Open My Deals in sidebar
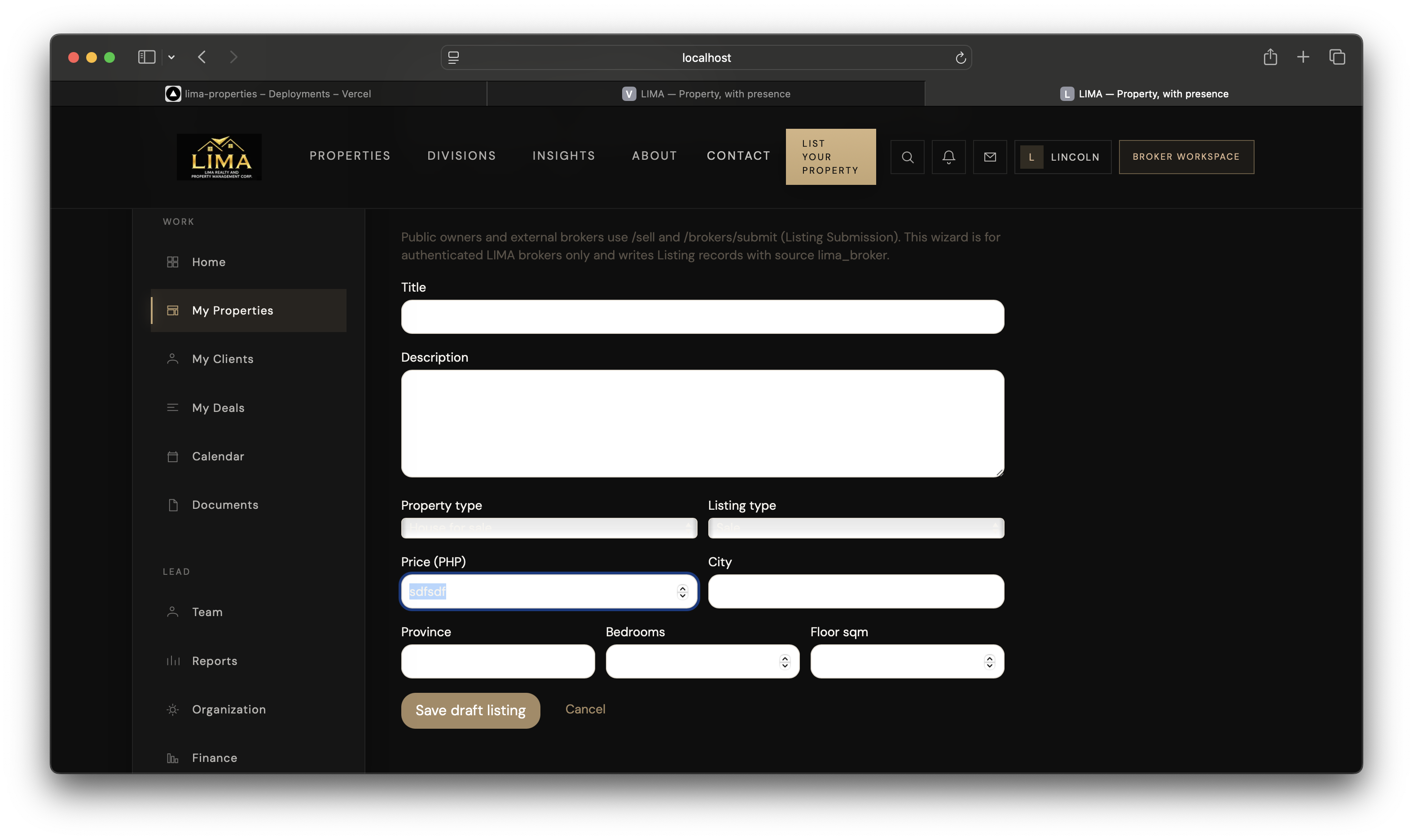Image resolution: width=1413 pixels, height=840 pixels. tap(249, 407)
